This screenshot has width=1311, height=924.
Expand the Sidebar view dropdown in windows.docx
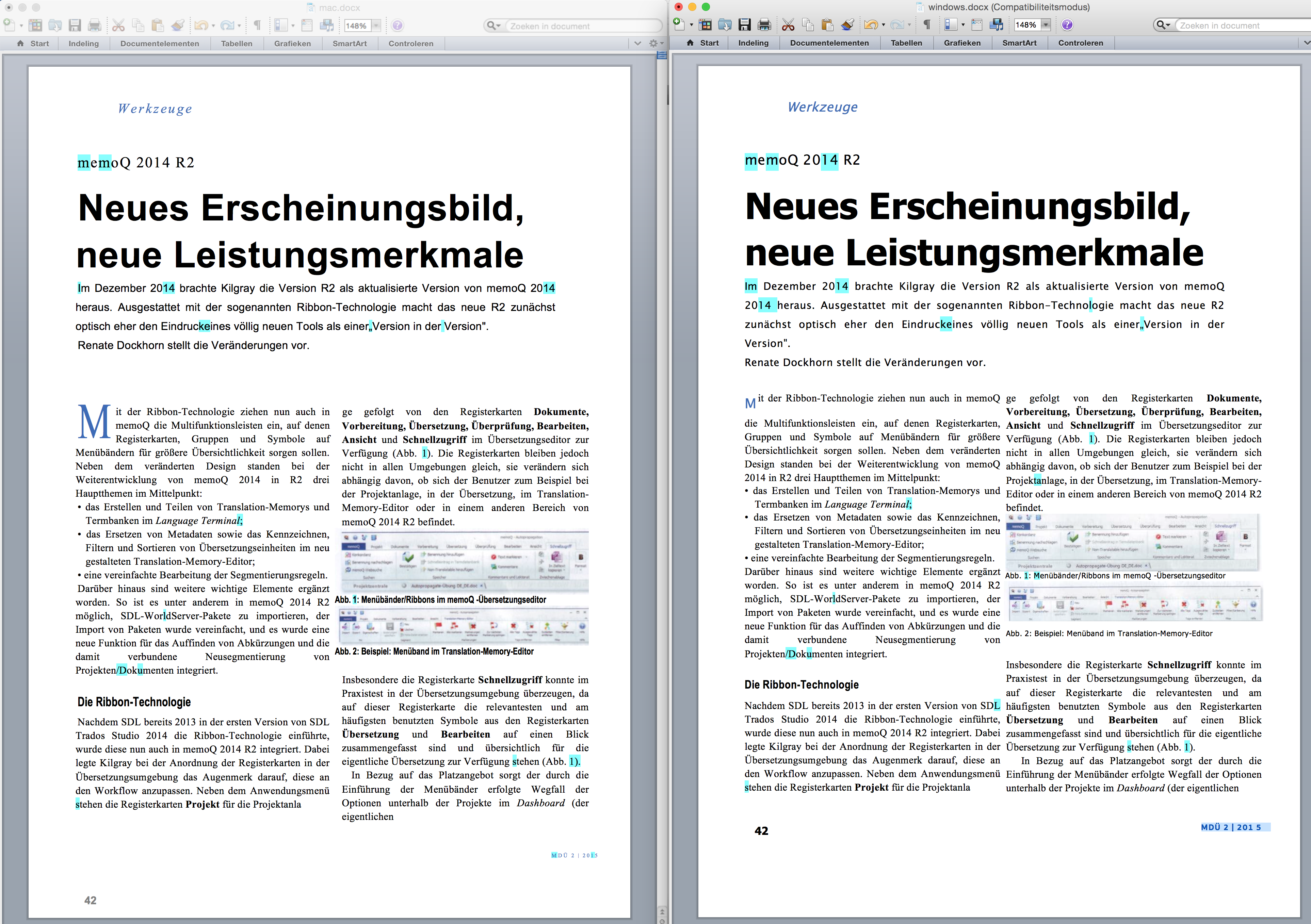click(963, 24)
